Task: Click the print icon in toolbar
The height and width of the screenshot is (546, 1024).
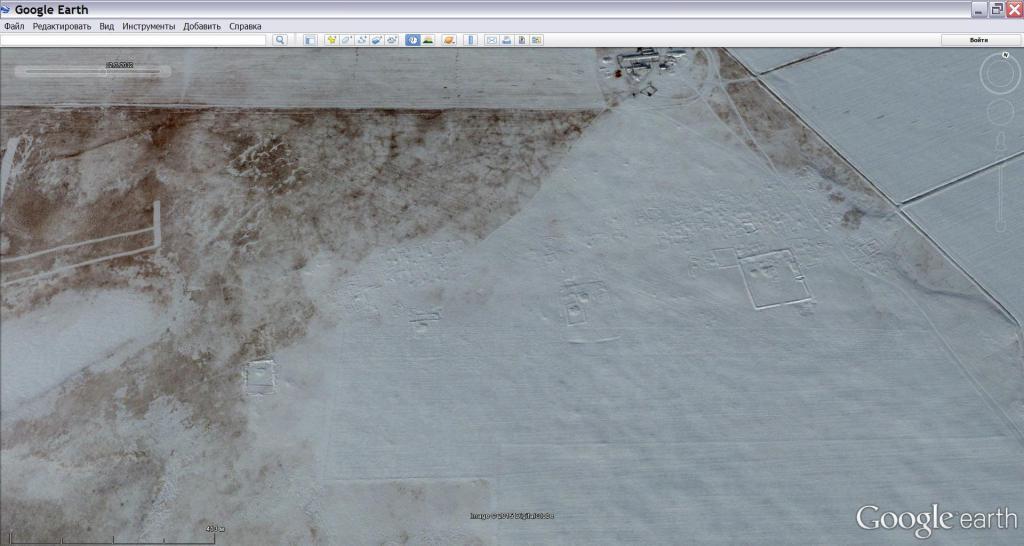Action: pyautogui.click(x=507, y=40)
